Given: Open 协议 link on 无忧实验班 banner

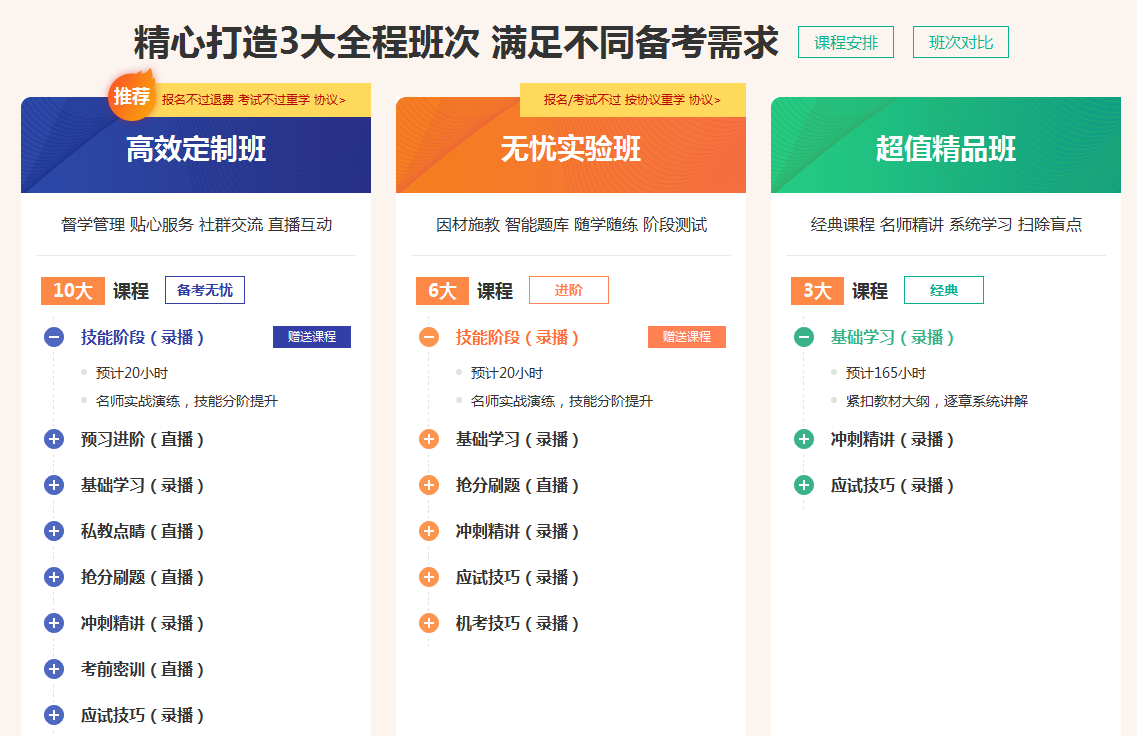Looking at the screenshot, I should [x=704, y=100].
